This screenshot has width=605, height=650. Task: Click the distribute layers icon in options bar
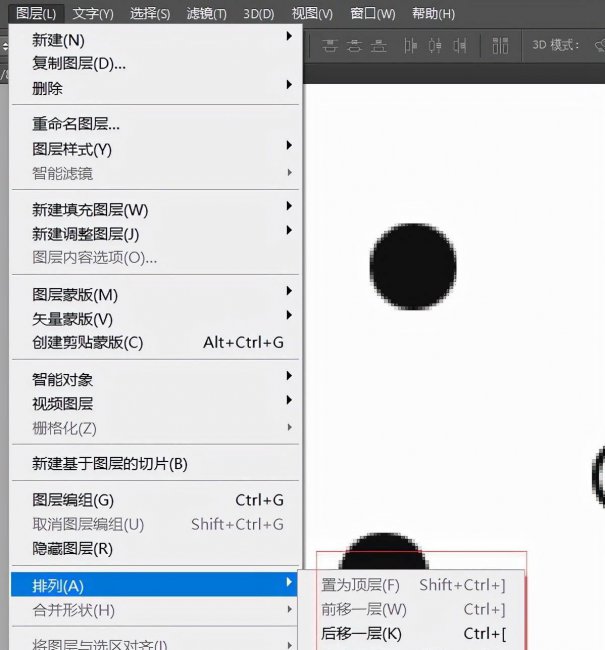500,46
